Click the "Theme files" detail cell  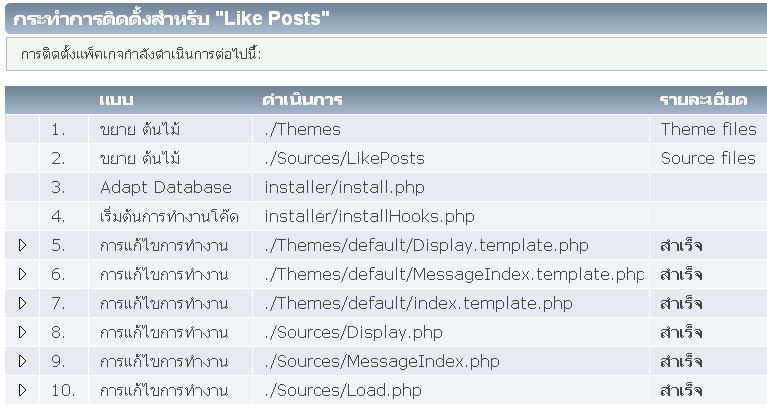point(708,129)
